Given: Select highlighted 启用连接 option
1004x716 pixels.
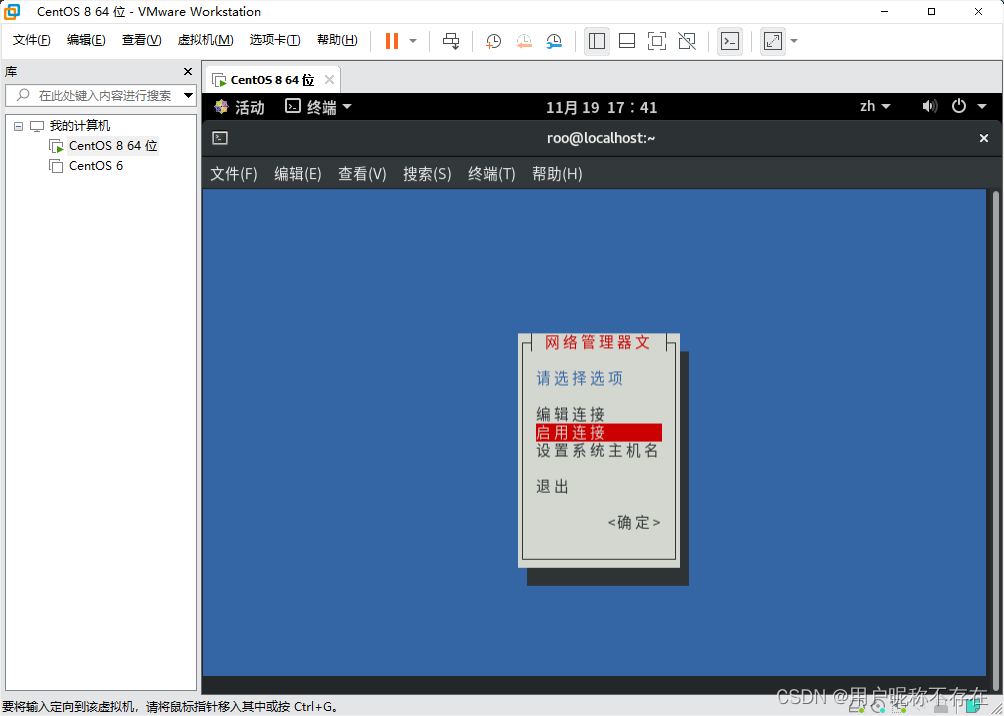Looking at the screenshot, I should (599, 432).
